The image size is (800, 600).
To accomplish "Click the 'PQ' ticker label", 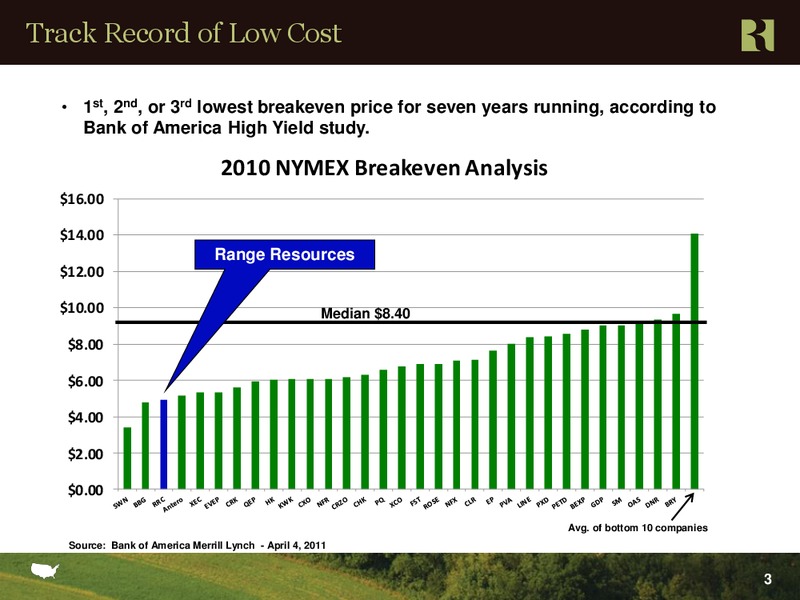I will point(379,501).
